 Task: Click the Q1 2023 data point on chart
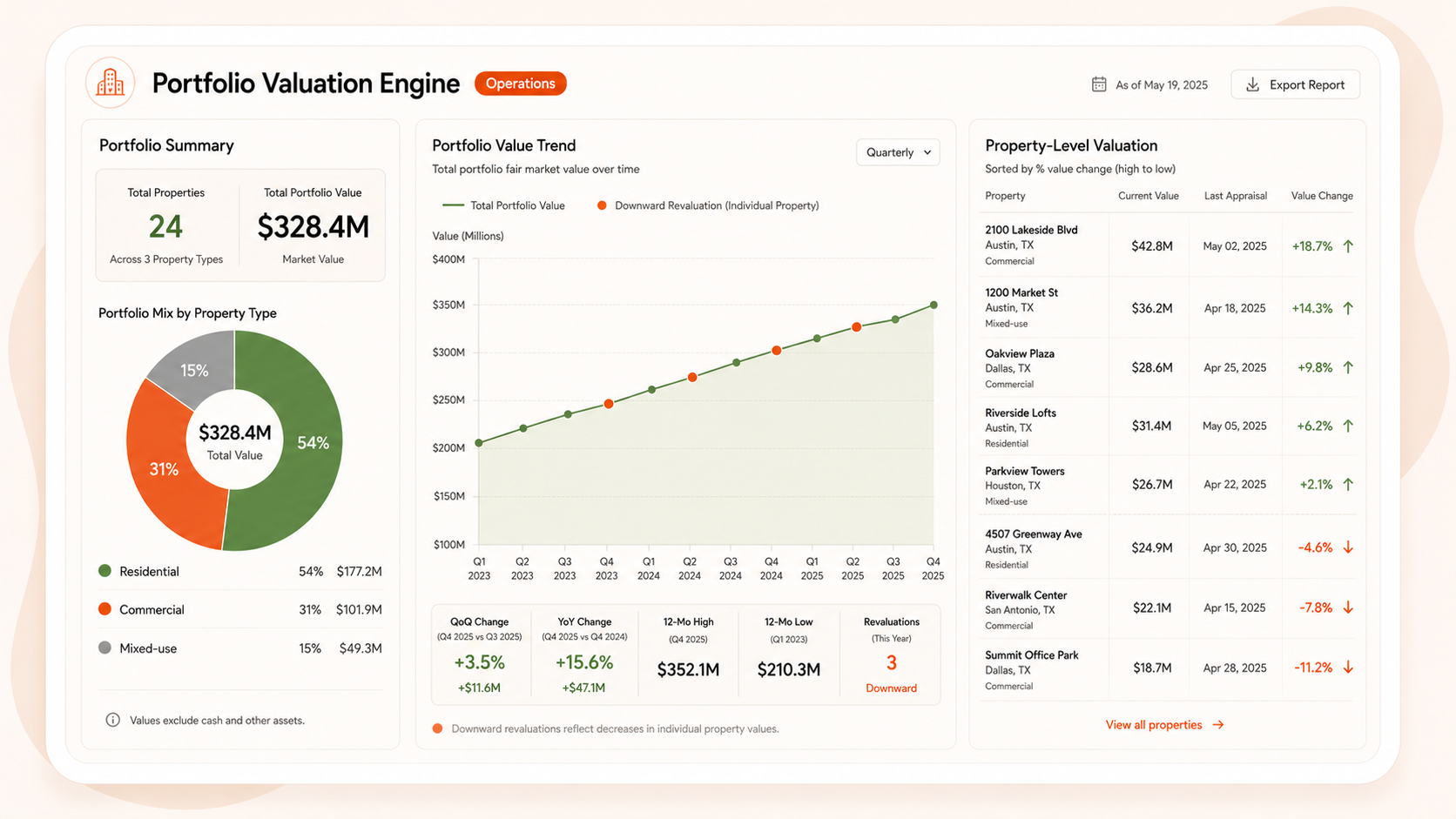pyautogui.click(x=479, y=443)
